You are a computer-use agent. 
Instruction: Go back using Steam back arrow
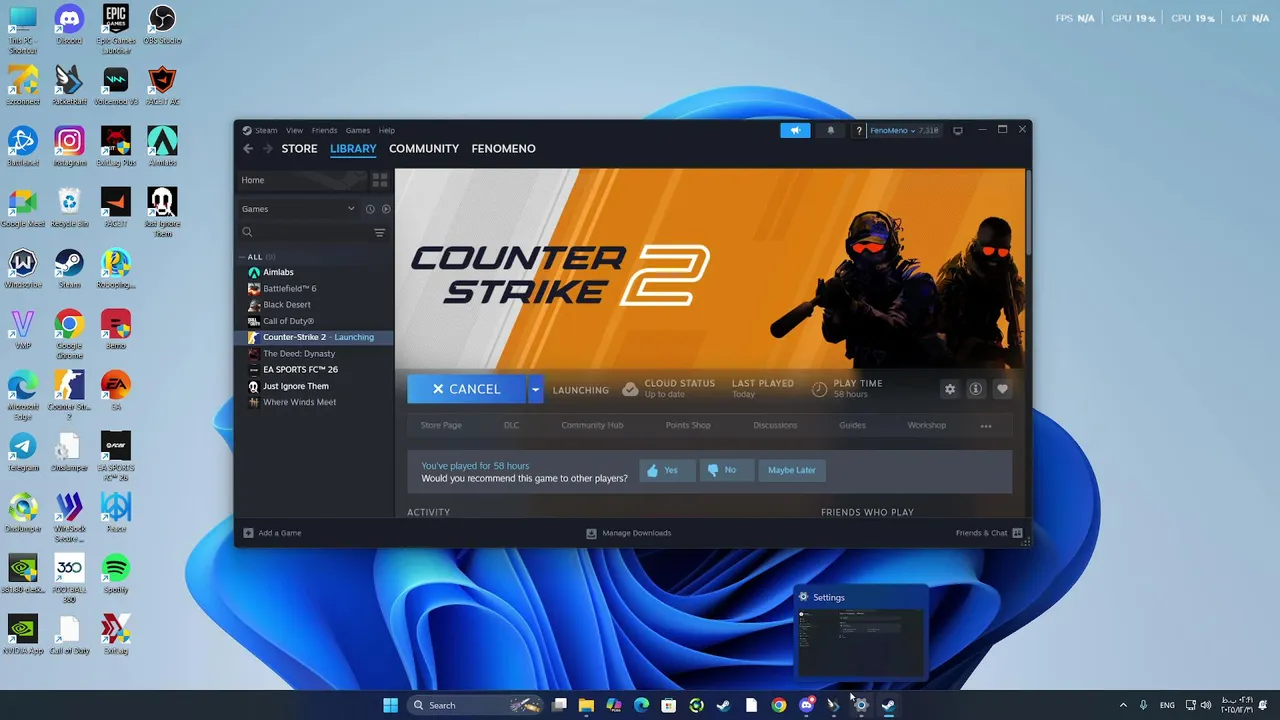[248, 149]
